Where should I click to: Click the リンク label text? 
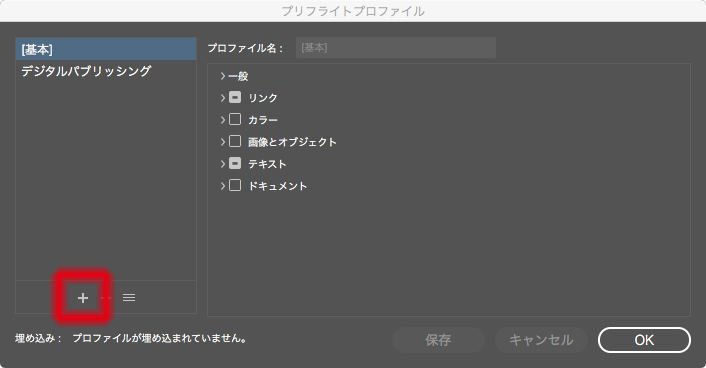pyautogui.click(x=263, y=98)
